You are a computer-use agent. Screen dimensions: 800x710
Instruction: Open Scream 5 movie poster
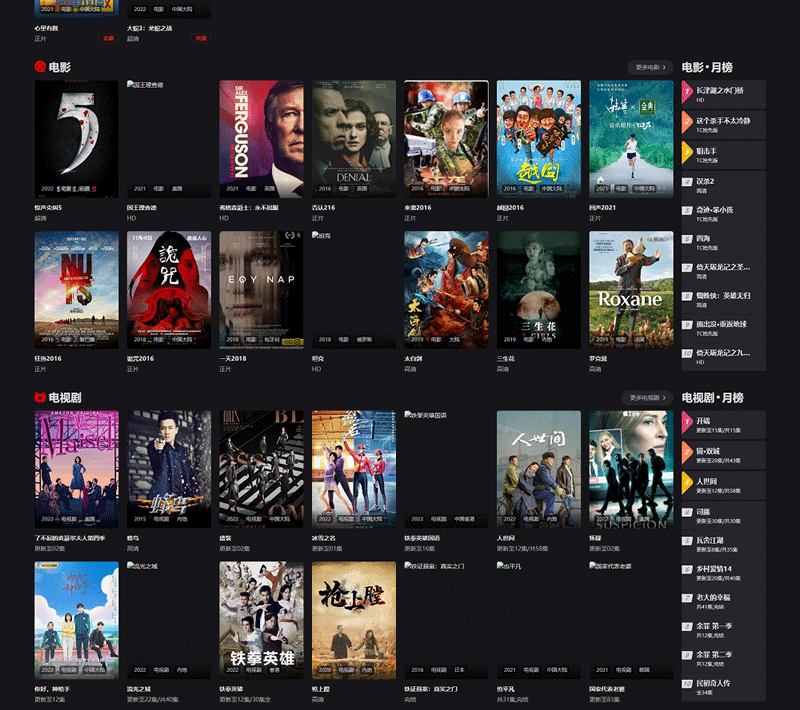tap(77, 139)
